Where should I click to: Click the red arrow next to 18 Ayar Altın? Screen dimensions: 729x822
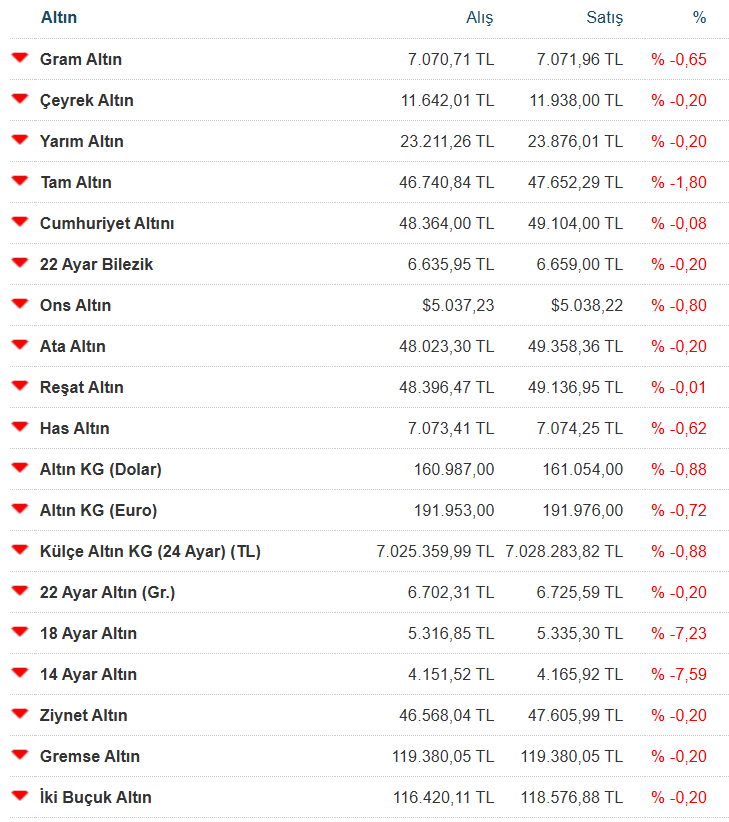click(19, 632)
